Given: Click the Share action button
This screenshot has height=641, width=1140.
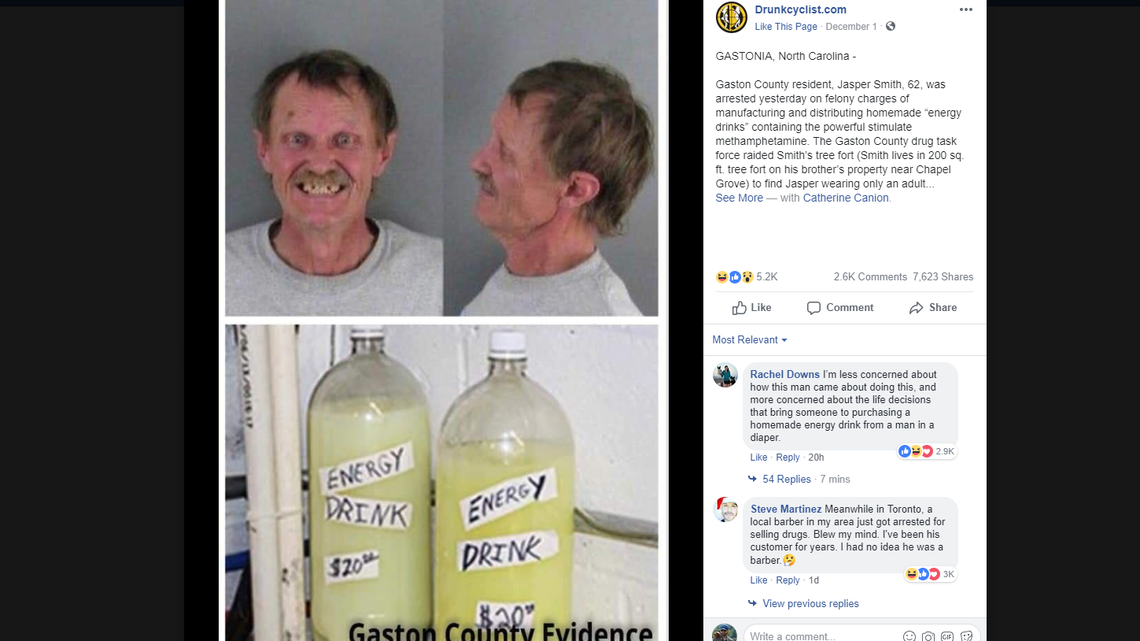Looking at the screenshot, I should coord(933,307).
